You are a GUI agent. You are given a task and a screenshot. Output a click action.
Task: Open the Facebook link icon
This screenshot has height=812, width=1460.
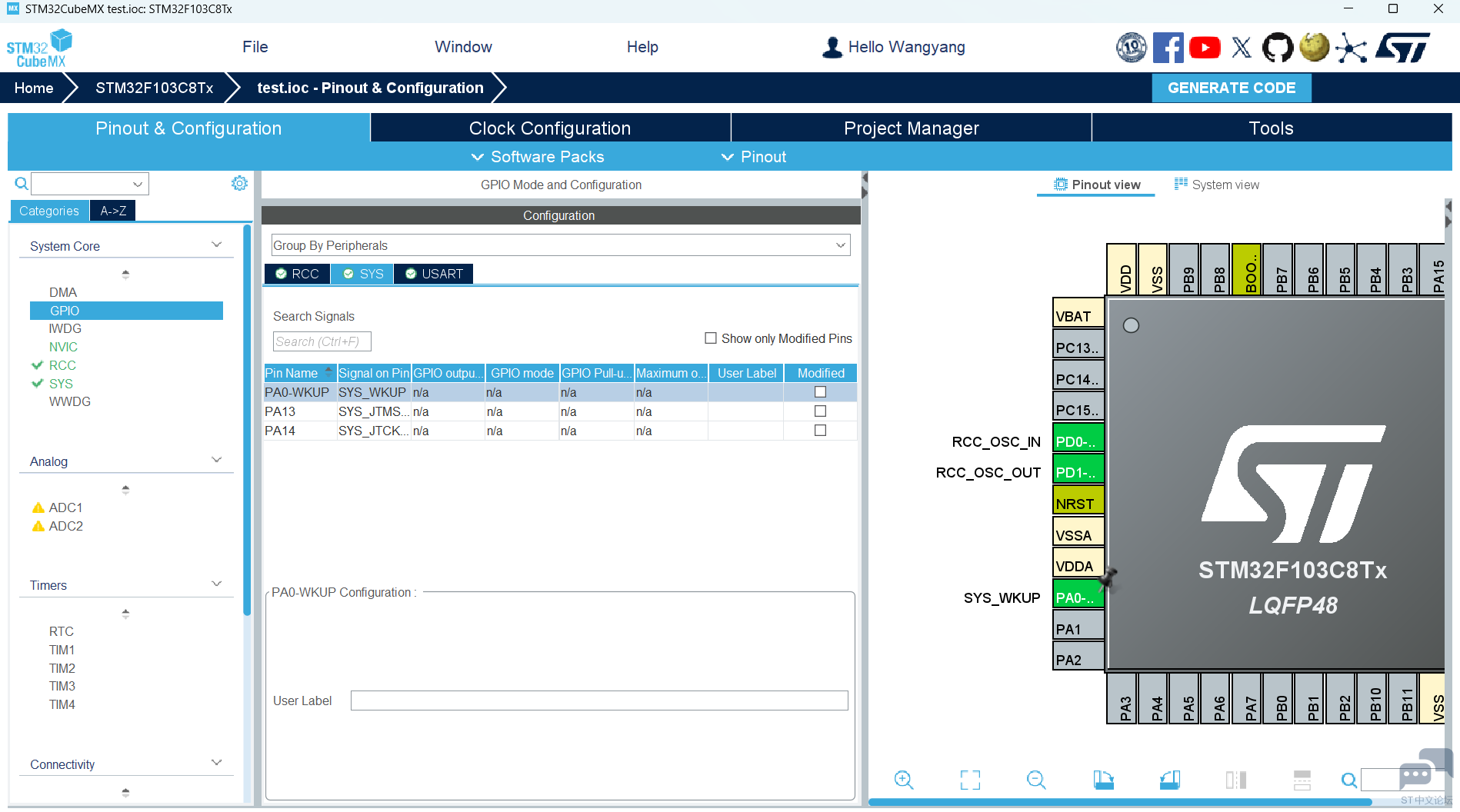pos(1168,48)
